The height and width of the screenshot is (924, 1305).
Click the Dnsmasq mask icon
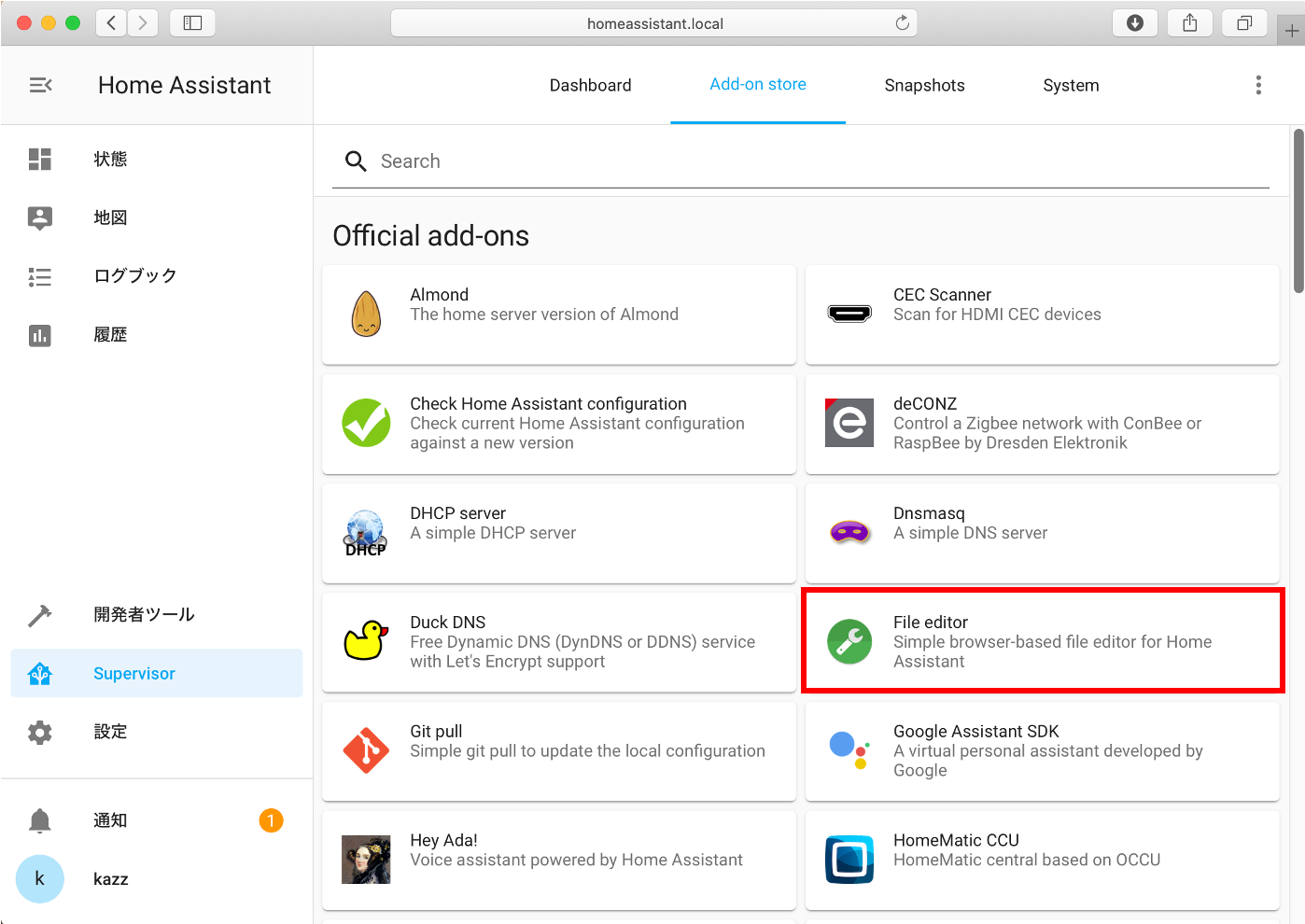pos(849,532)
